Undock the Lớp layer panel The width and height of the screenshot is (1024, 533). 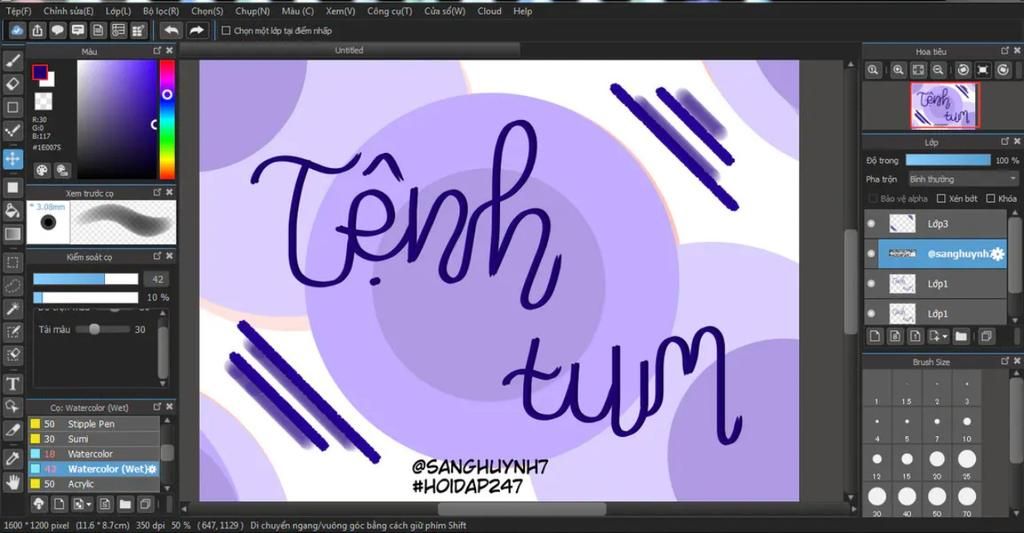click(1004, 142)
